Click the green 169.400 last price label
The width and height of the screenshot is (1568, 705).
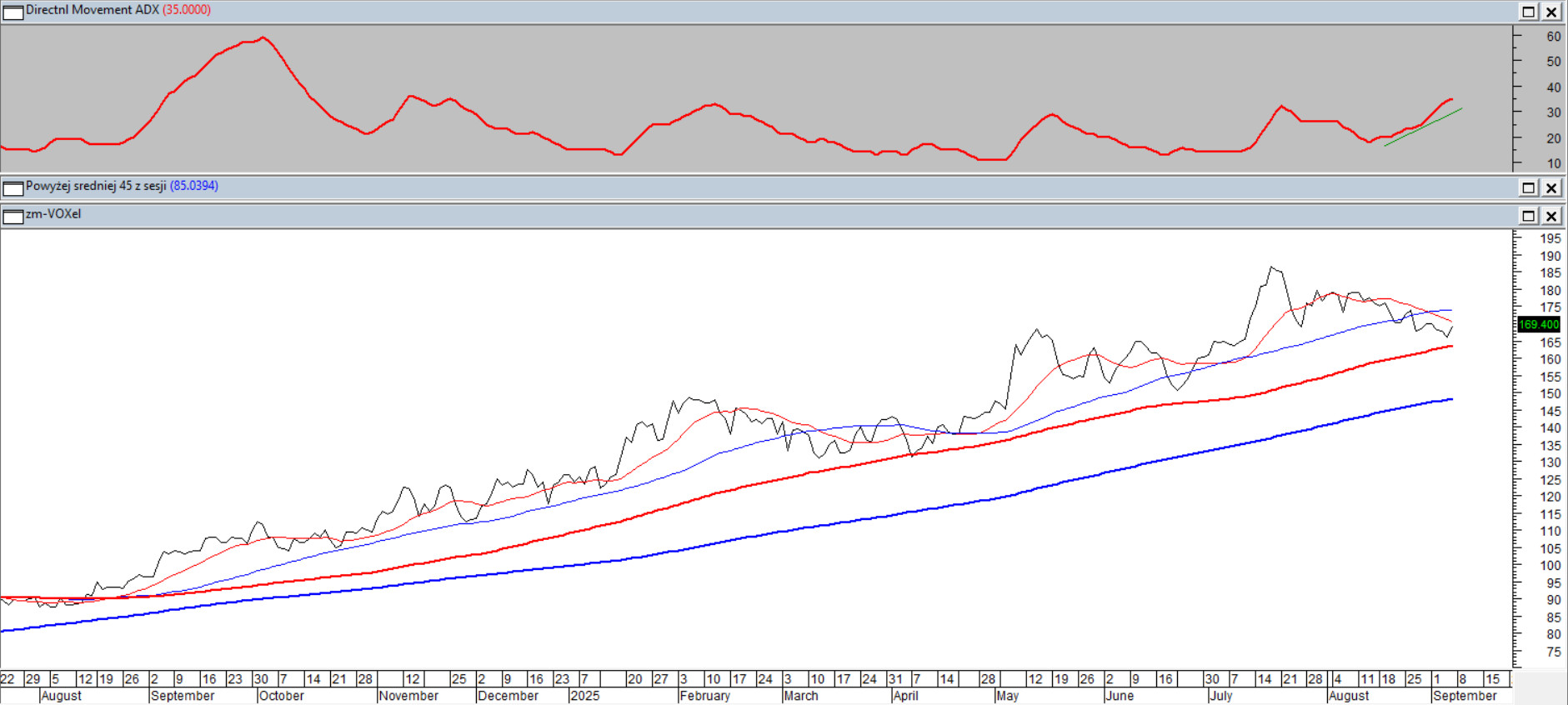tap(1538, 324)
